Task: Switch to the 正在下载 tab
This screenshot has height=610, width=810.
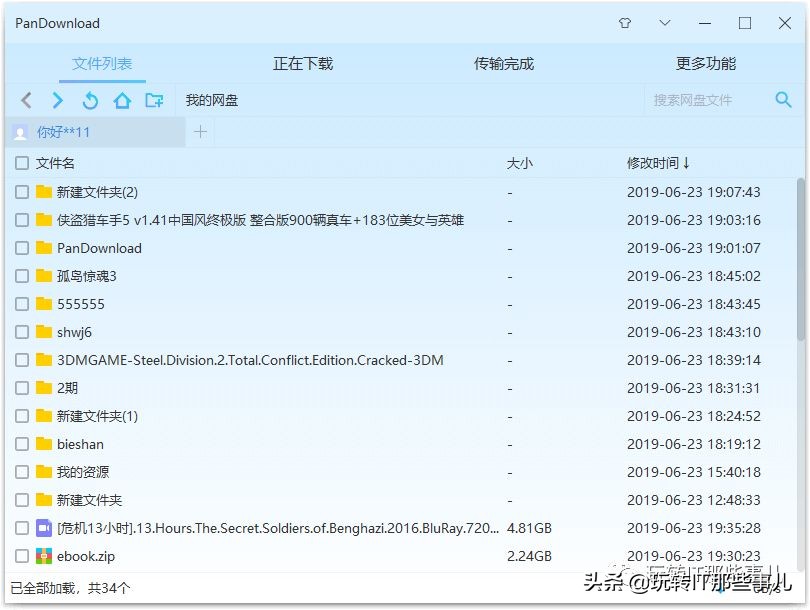Action: tap(302, 62)
